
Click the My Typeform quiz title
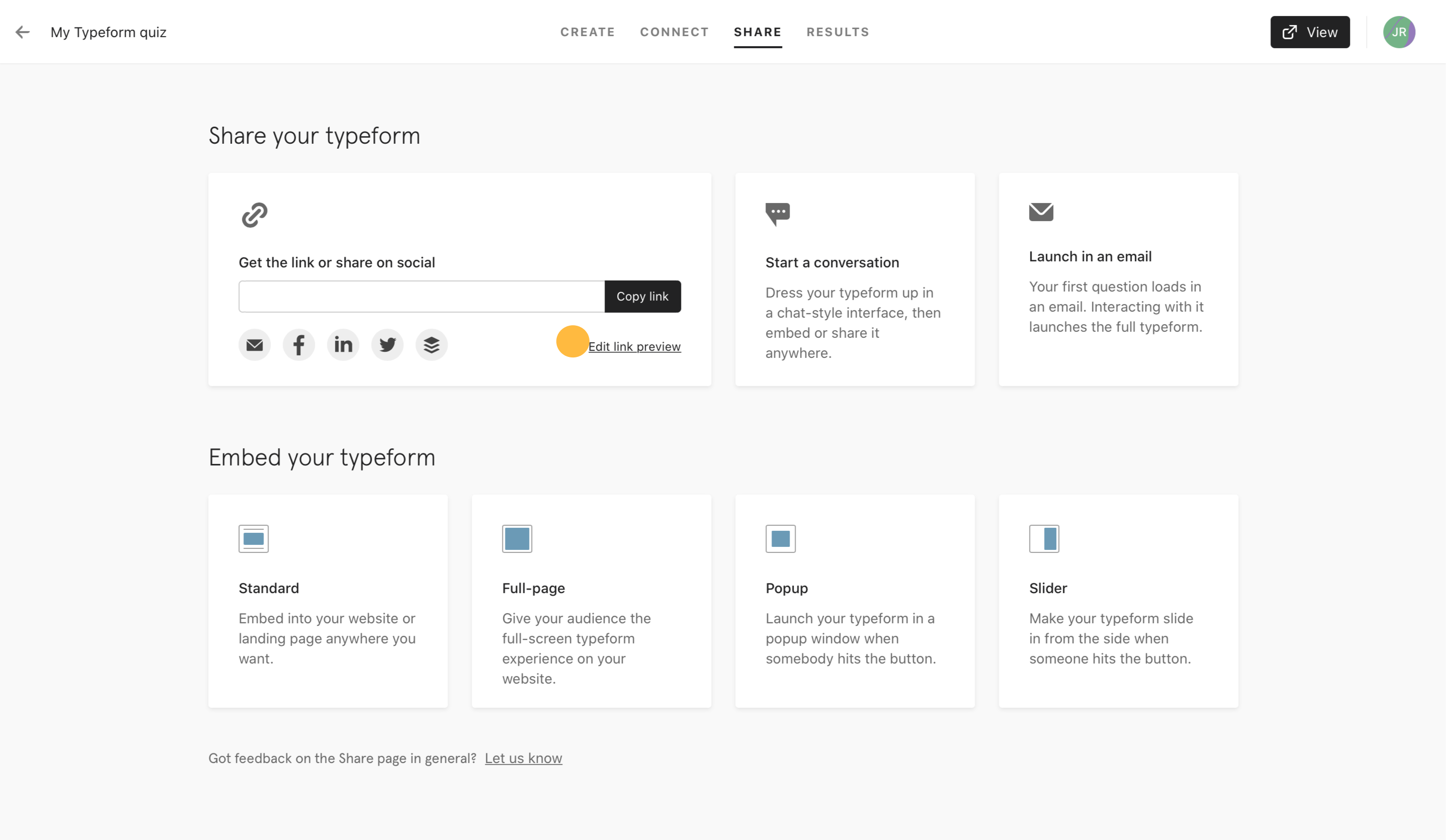tap(109, 32)
